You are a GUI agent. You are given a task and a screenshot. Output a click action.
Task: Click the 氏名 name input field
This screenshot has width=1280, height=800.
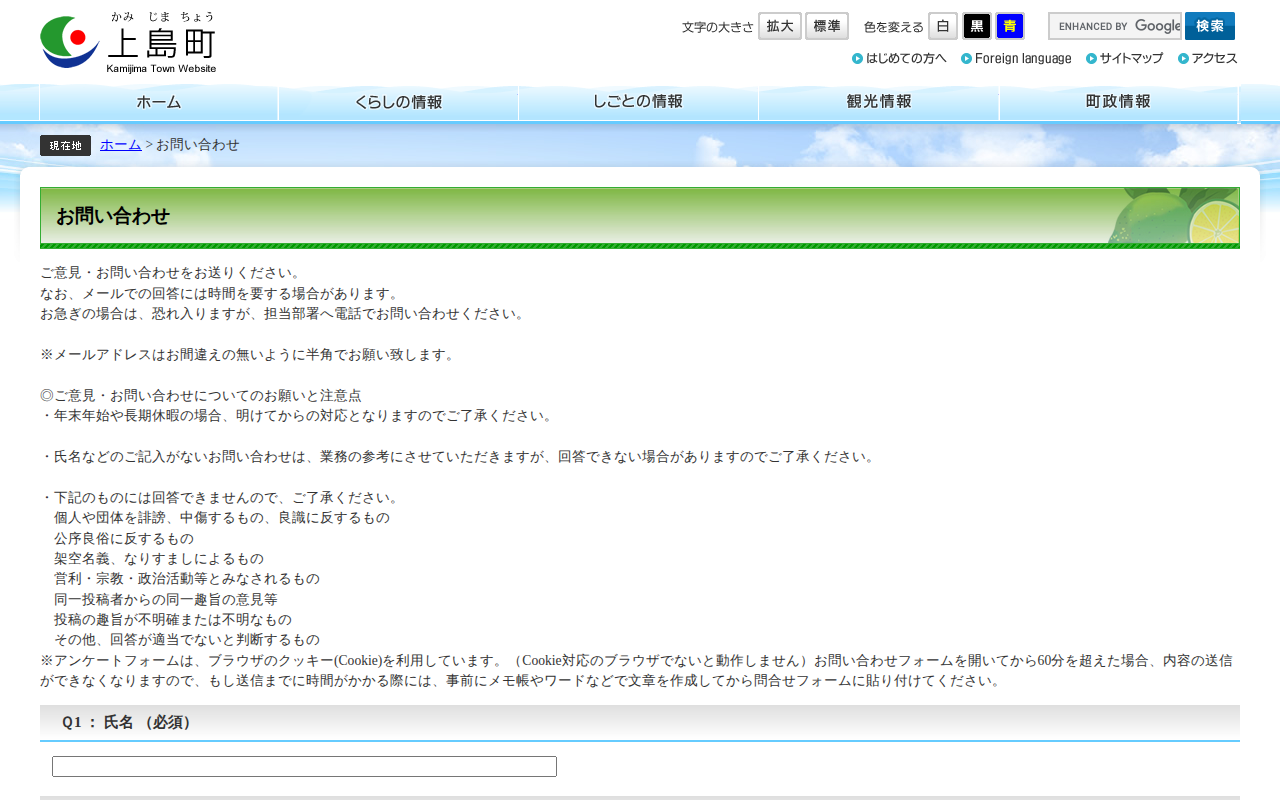click(304, 766)
